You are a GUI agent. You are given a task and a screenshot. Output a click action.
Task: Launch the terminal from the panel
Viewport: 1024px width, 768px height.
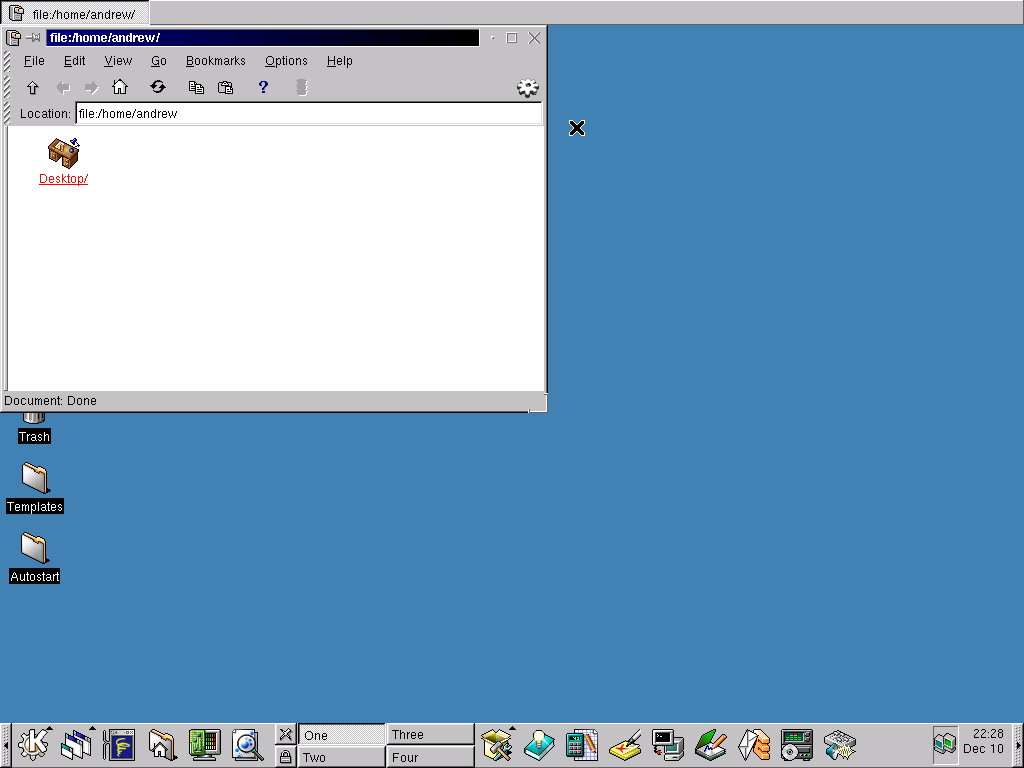click(667, 744)
